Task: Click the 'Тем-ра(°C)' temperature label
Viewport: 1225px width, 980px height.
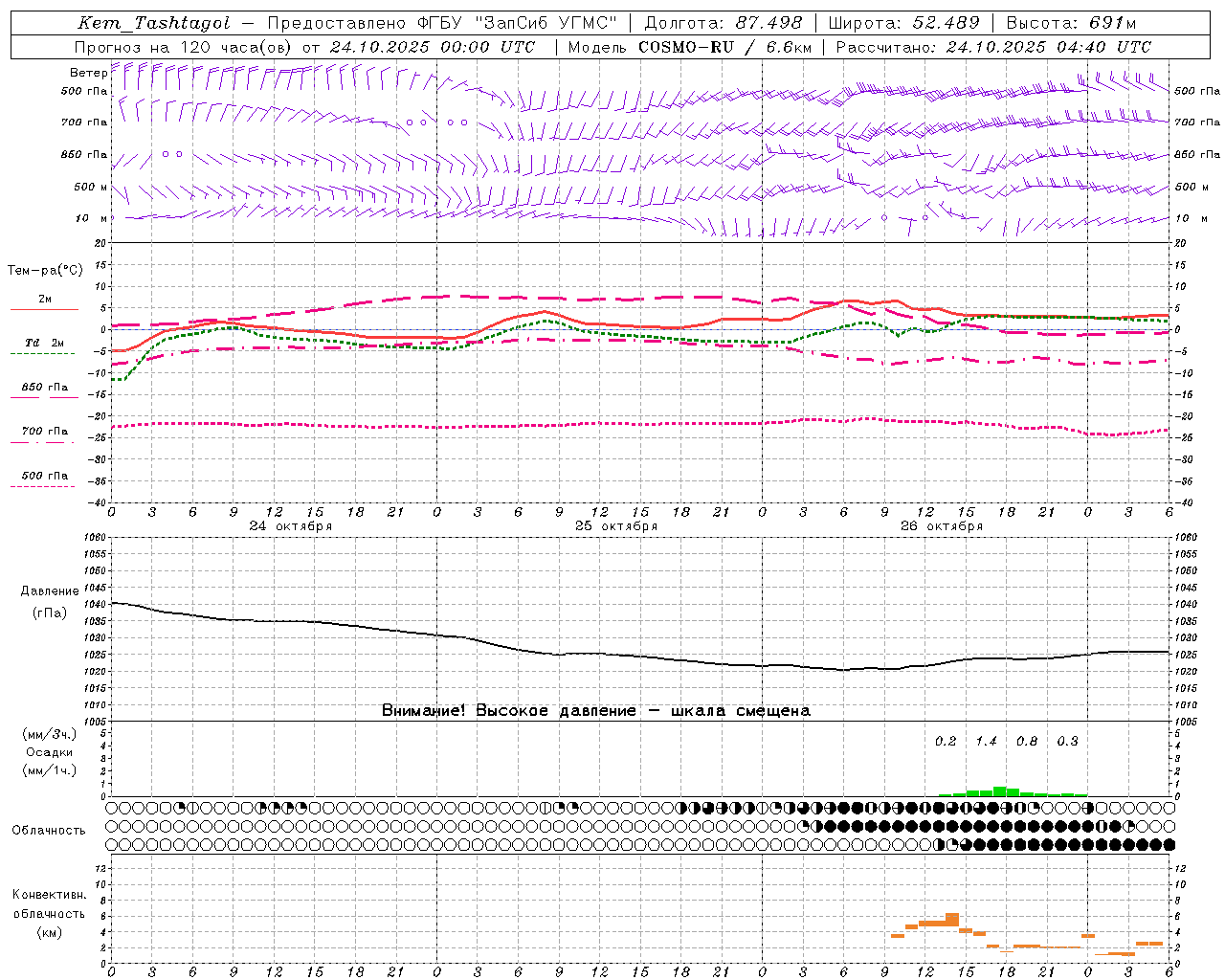Action: (x=45, y=271)
